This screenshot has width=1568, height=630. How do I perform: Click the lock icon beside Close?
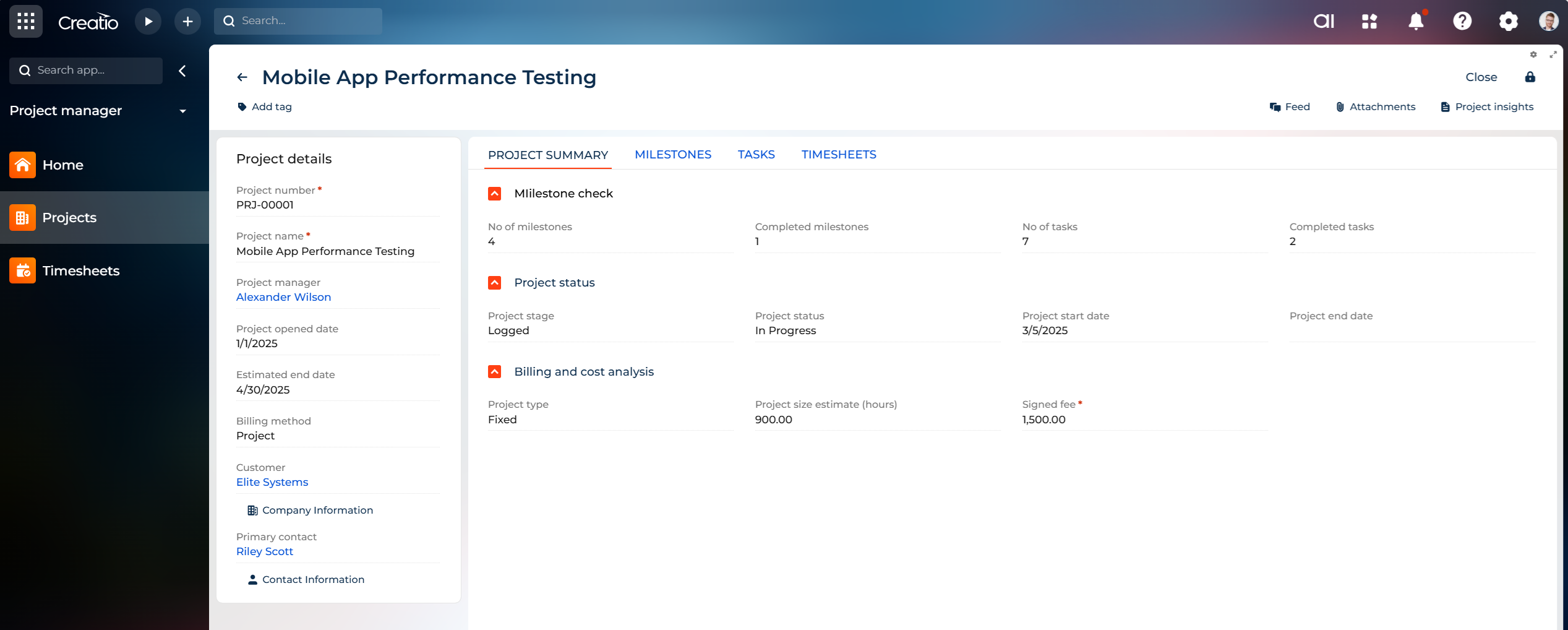[1530, 77]
